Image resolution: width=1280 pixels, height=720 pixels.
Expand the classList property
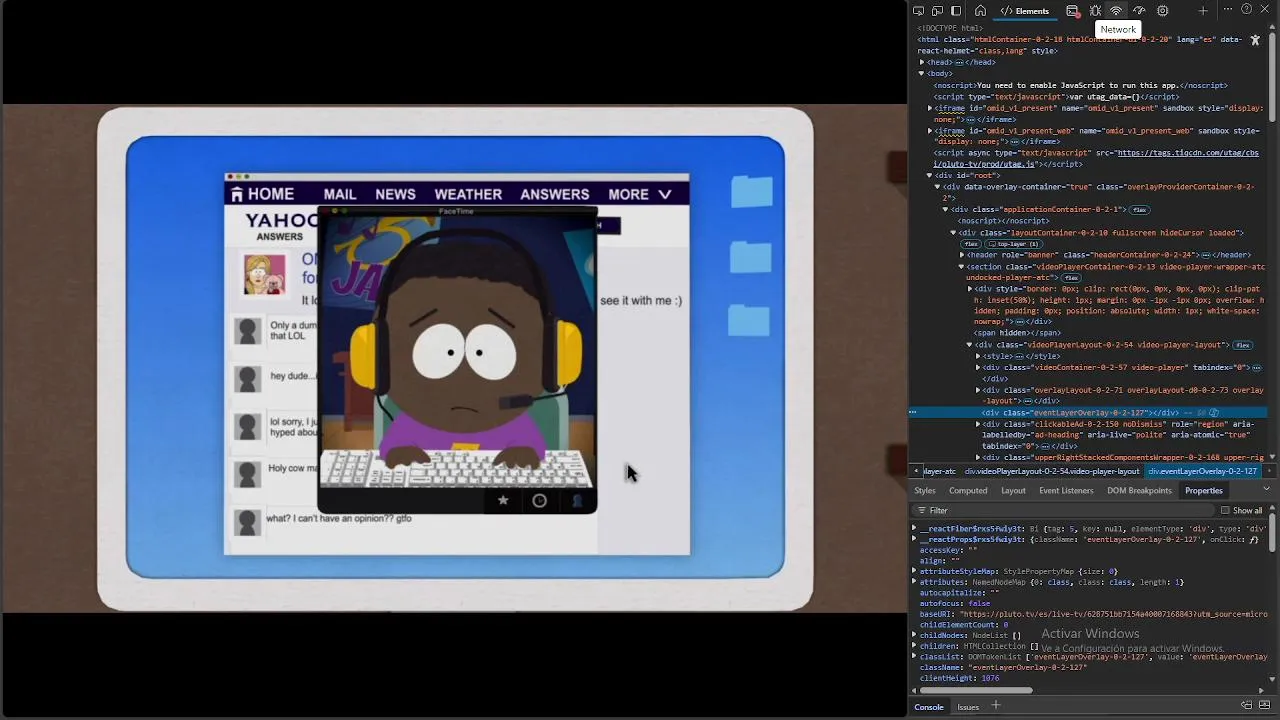click(x=914, y=657)
